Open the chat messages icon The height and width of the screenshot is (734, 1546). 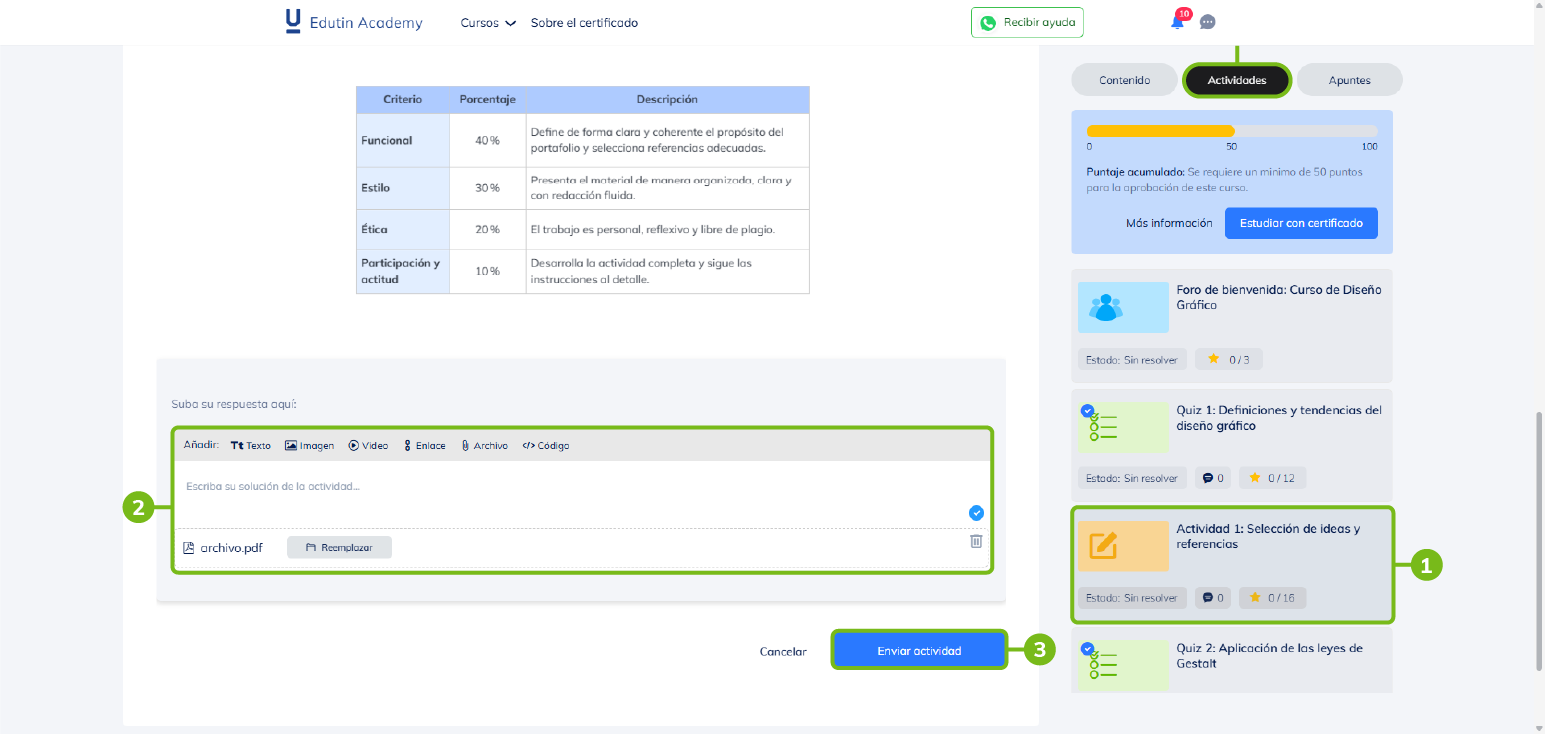pyautogui.click(x=1208, y=22)
